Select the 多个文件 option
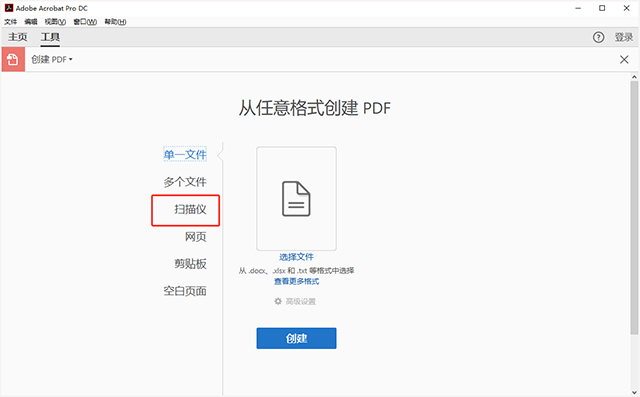This screenshot has height=397, width=640. [x=185, y=182]
